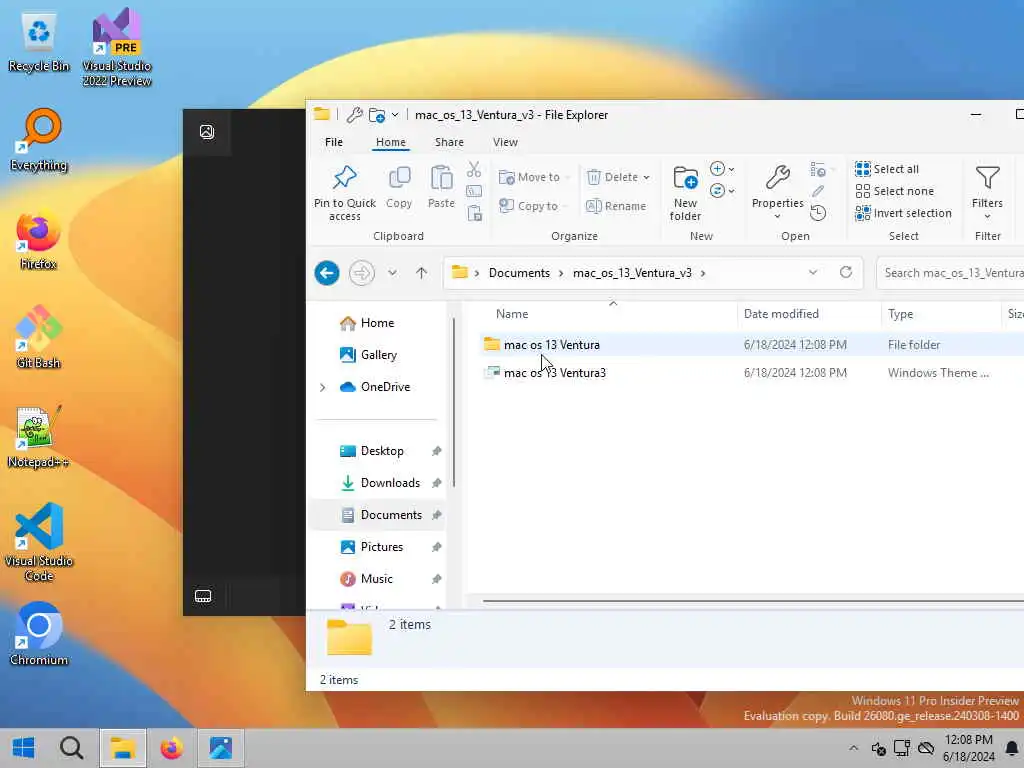The image size is (1024, 768).
Task: Refresh the current folder view
Action: (x=846, y=272)
